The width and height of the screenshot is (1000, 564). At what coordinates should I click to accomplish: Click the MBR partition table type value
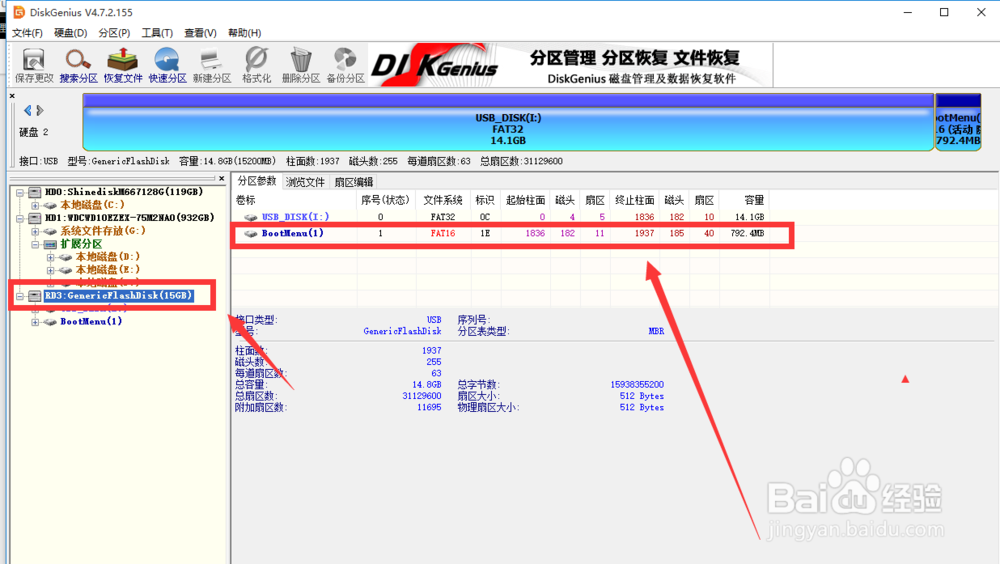click(656, 331)
